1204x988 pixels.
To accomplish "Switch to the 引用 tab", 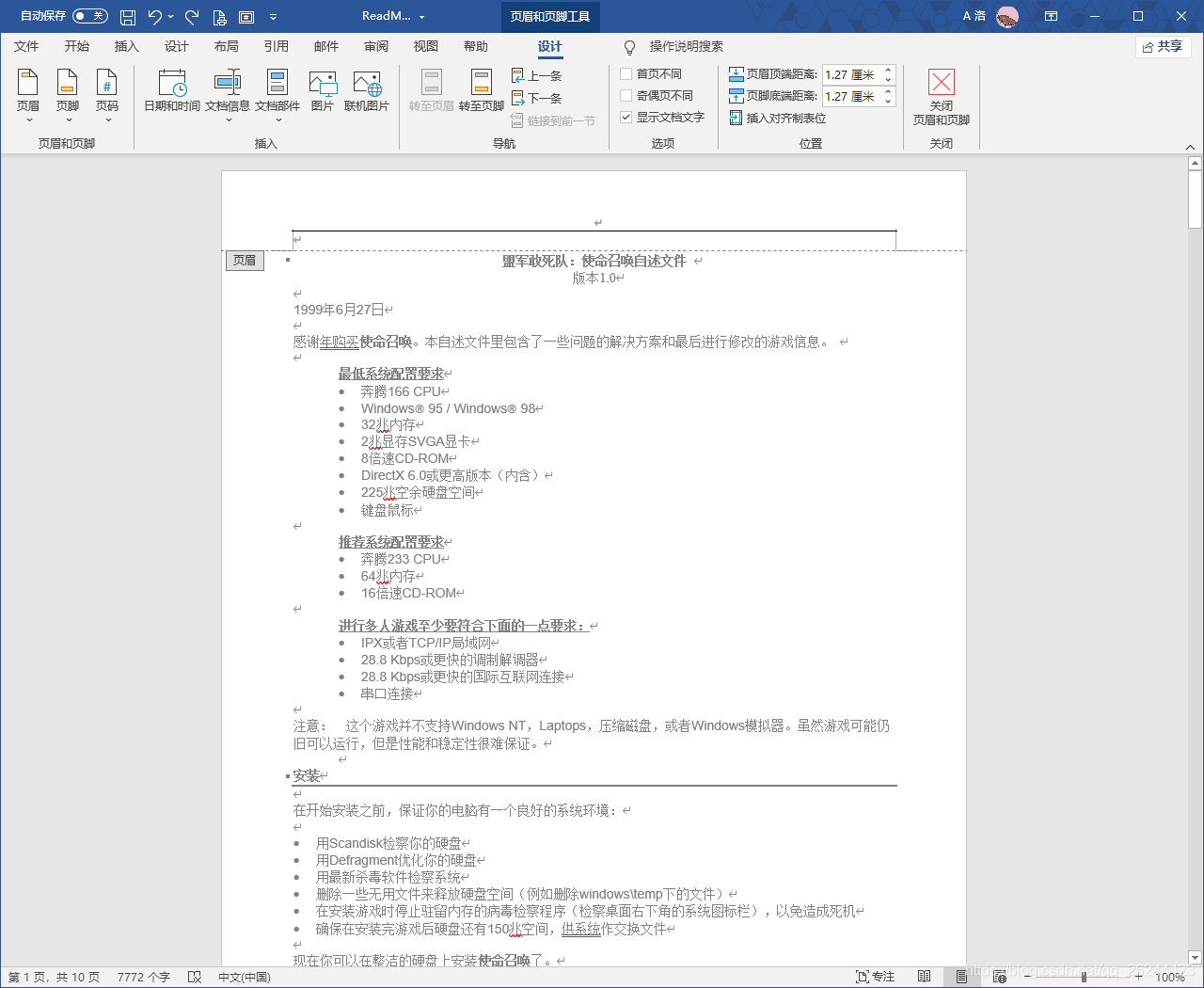I will [x=277, y=46].
